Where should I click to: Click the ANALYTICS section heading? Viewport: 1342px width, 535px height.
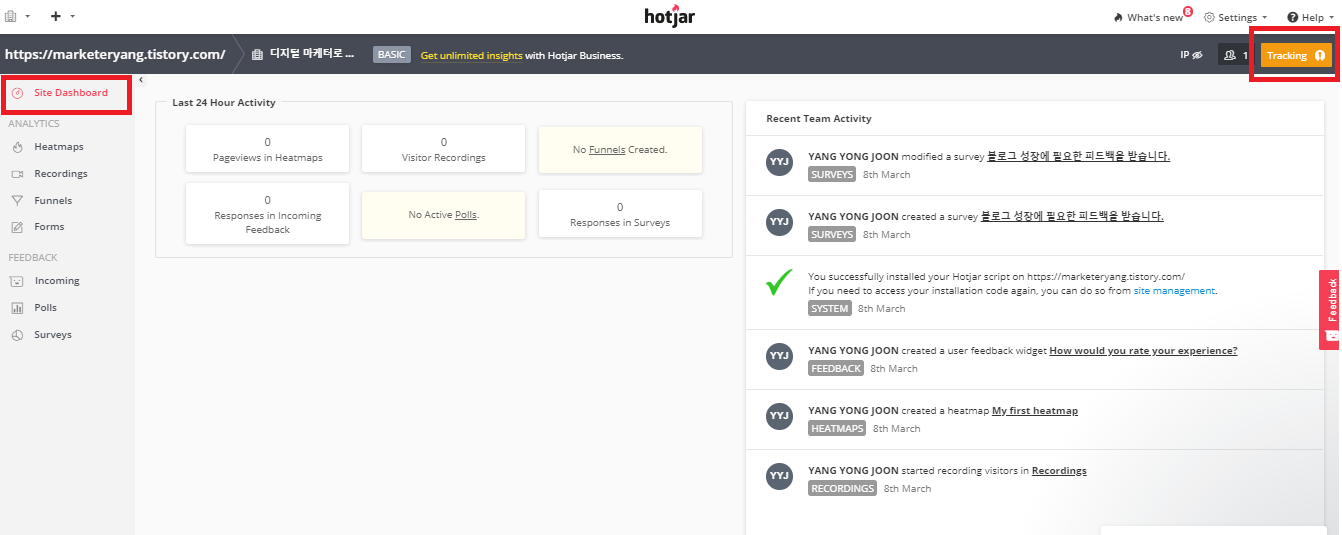point(34,124)
